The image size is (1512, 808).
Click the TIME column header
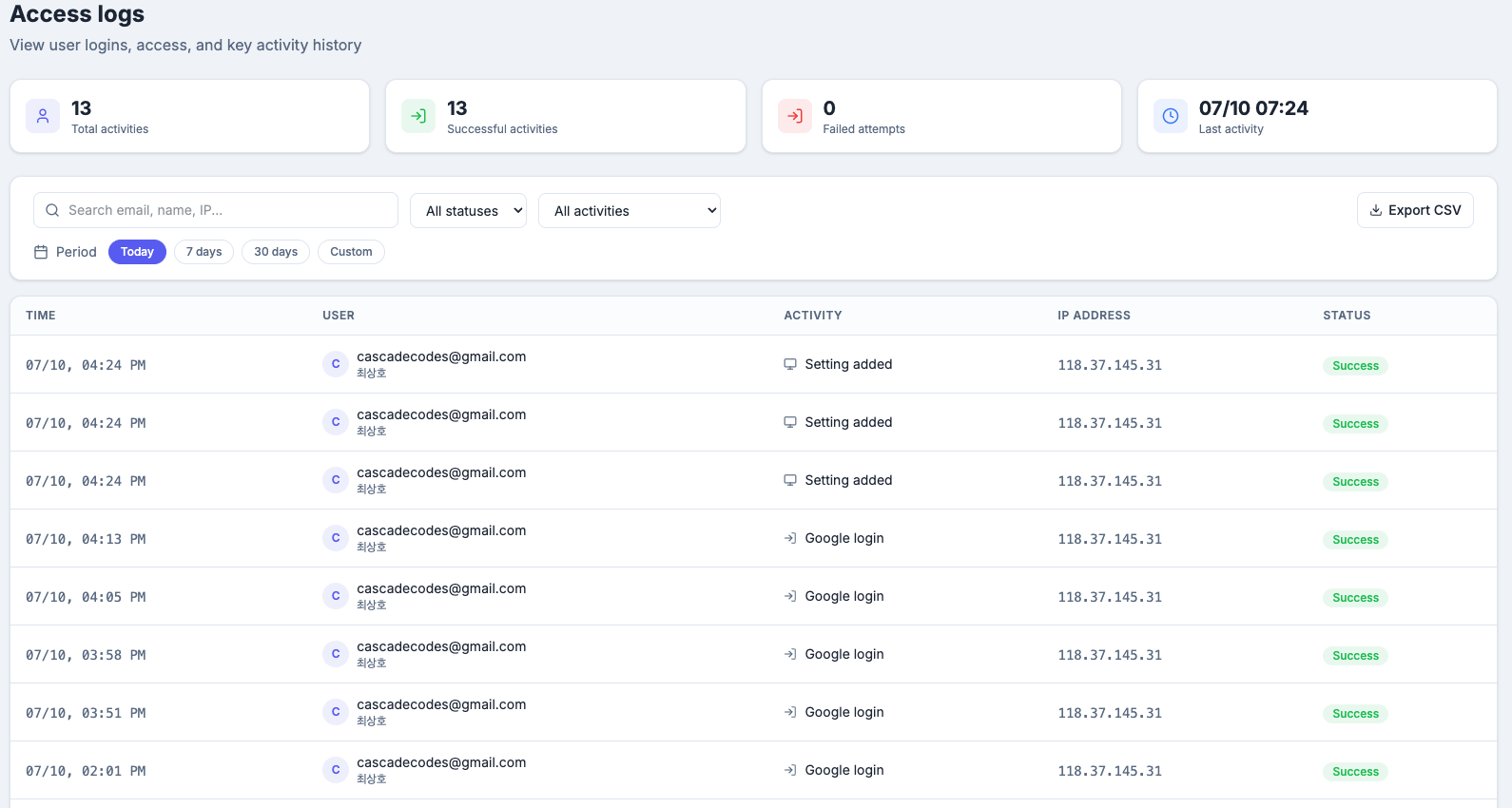click(x=41, y=316)
